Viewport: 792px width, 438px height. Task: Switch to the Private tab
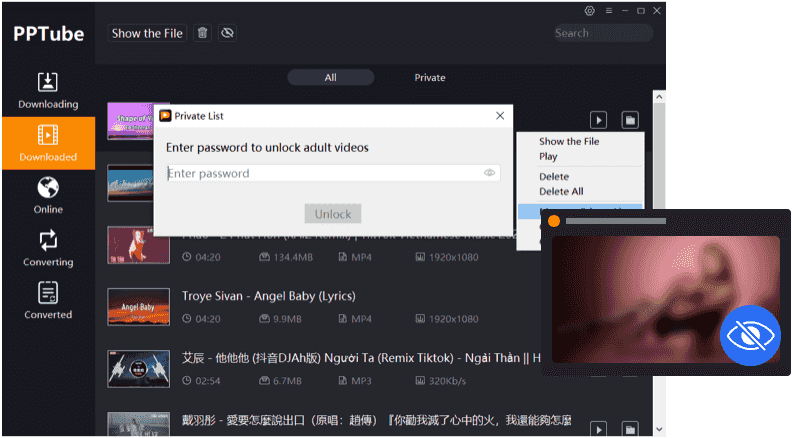(430, 78)
